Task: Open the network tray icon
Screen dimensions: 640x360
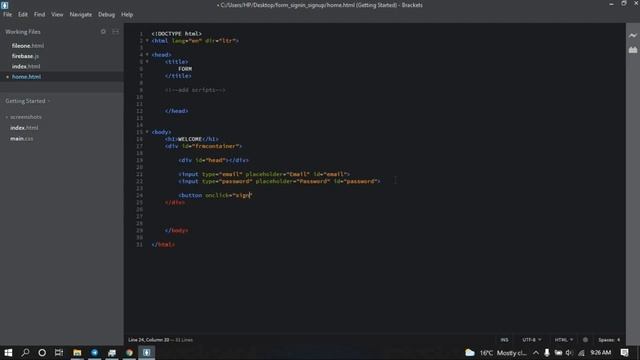Action: tap(581, 353)
